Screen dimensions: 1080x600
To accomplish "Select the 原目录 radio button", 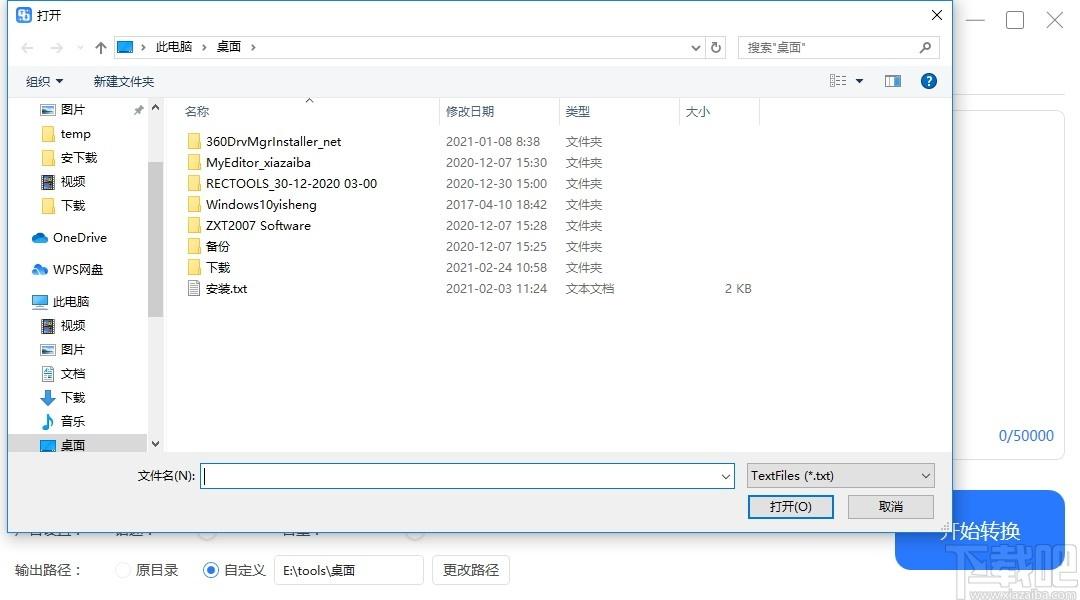I will (x=123, y=570).
